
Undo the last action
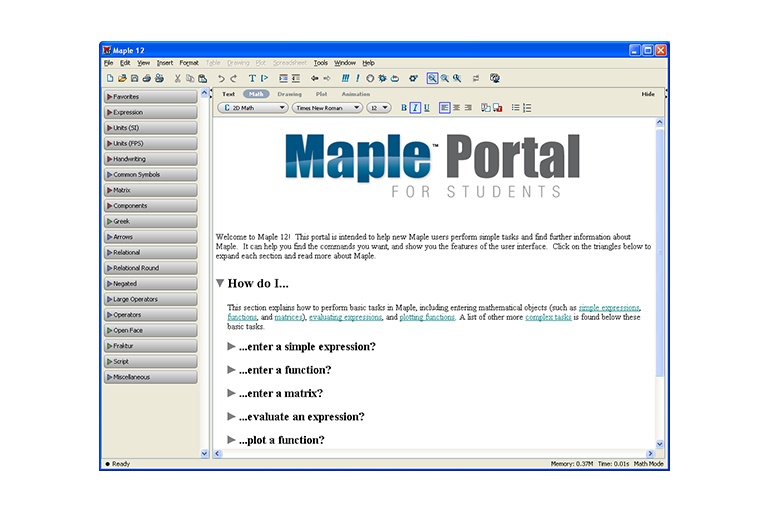(221, 78)
